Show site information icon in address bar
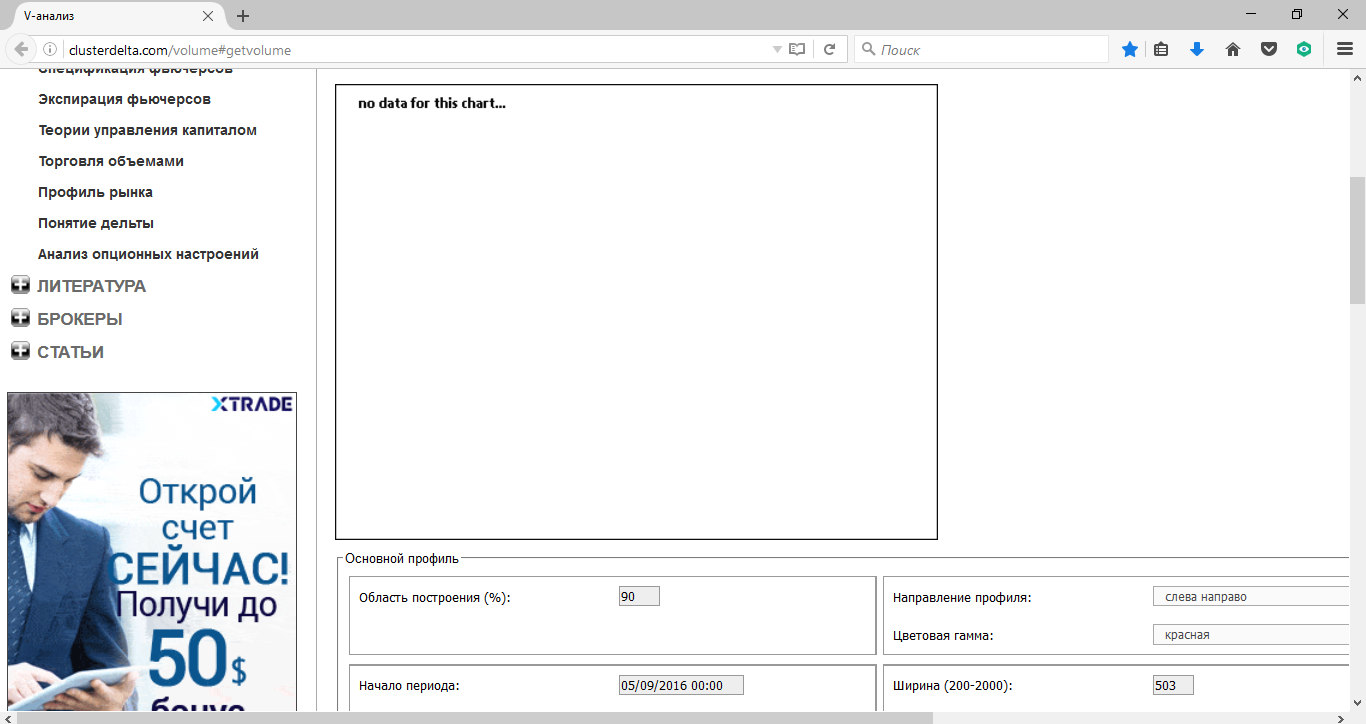This screenshot has height=724, width=1366. pos(50,49)
